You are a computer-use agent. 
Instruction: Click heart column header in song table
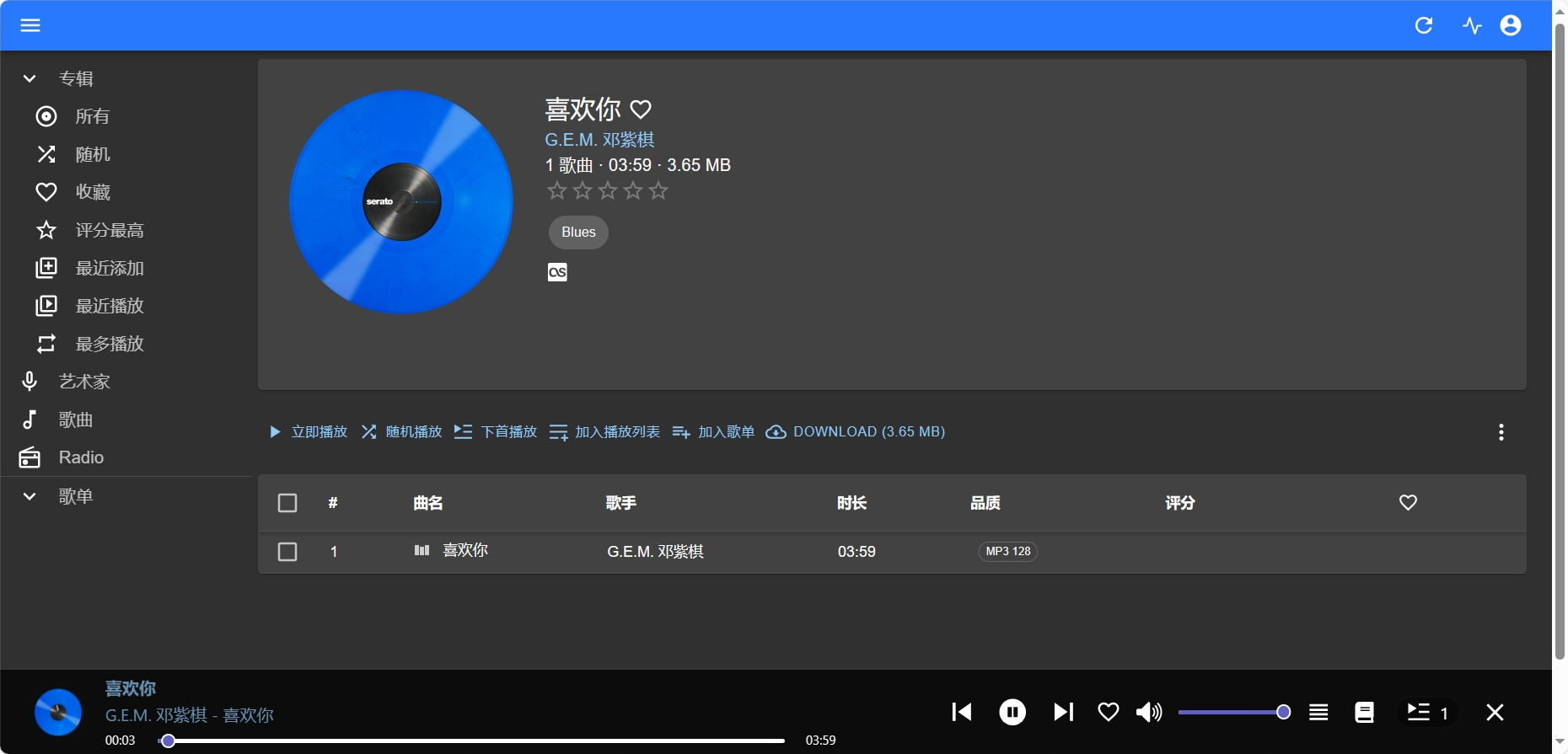(x=1408, y=503)
